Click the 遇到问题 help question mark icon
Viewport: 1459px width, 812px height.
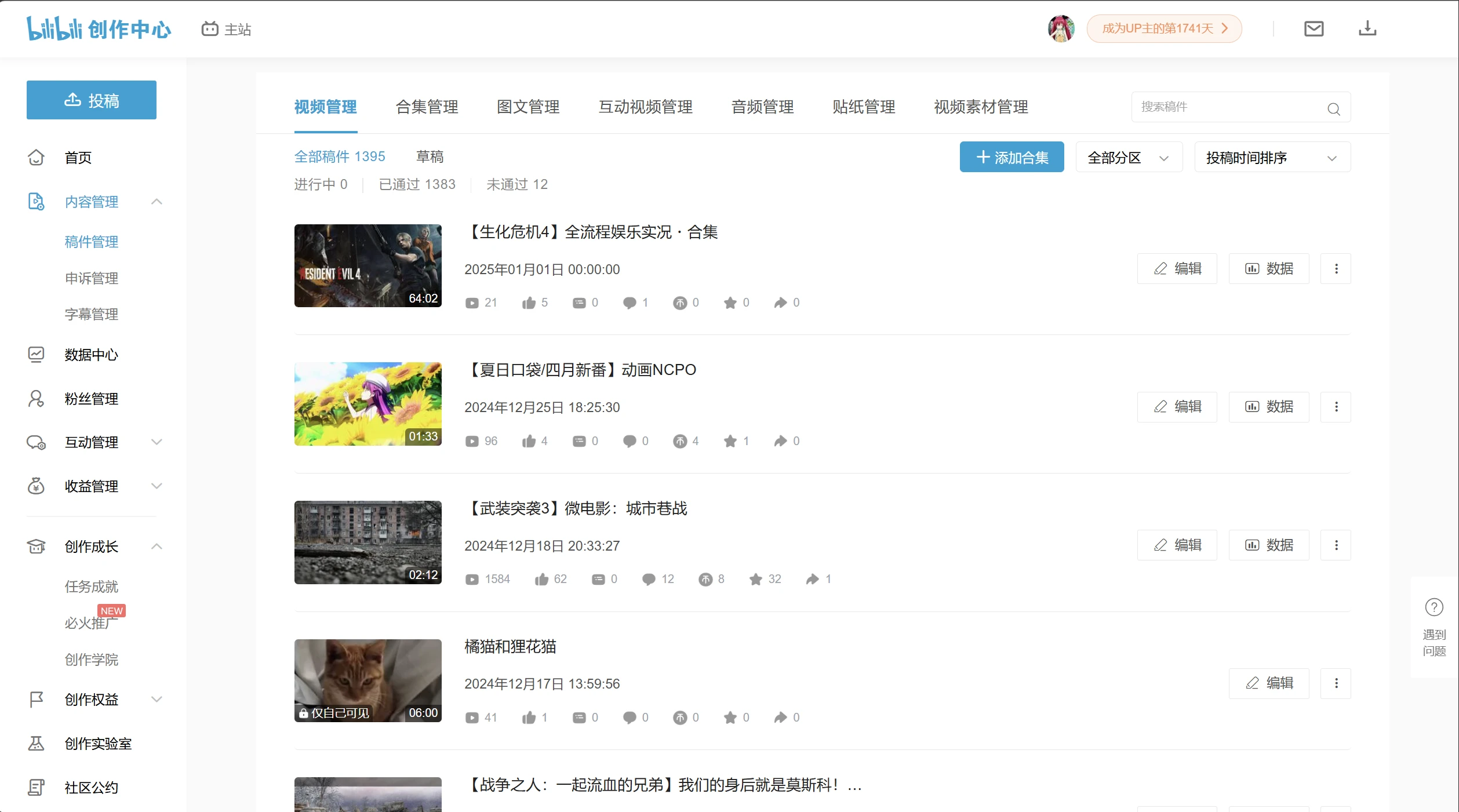coord(1433,607)
